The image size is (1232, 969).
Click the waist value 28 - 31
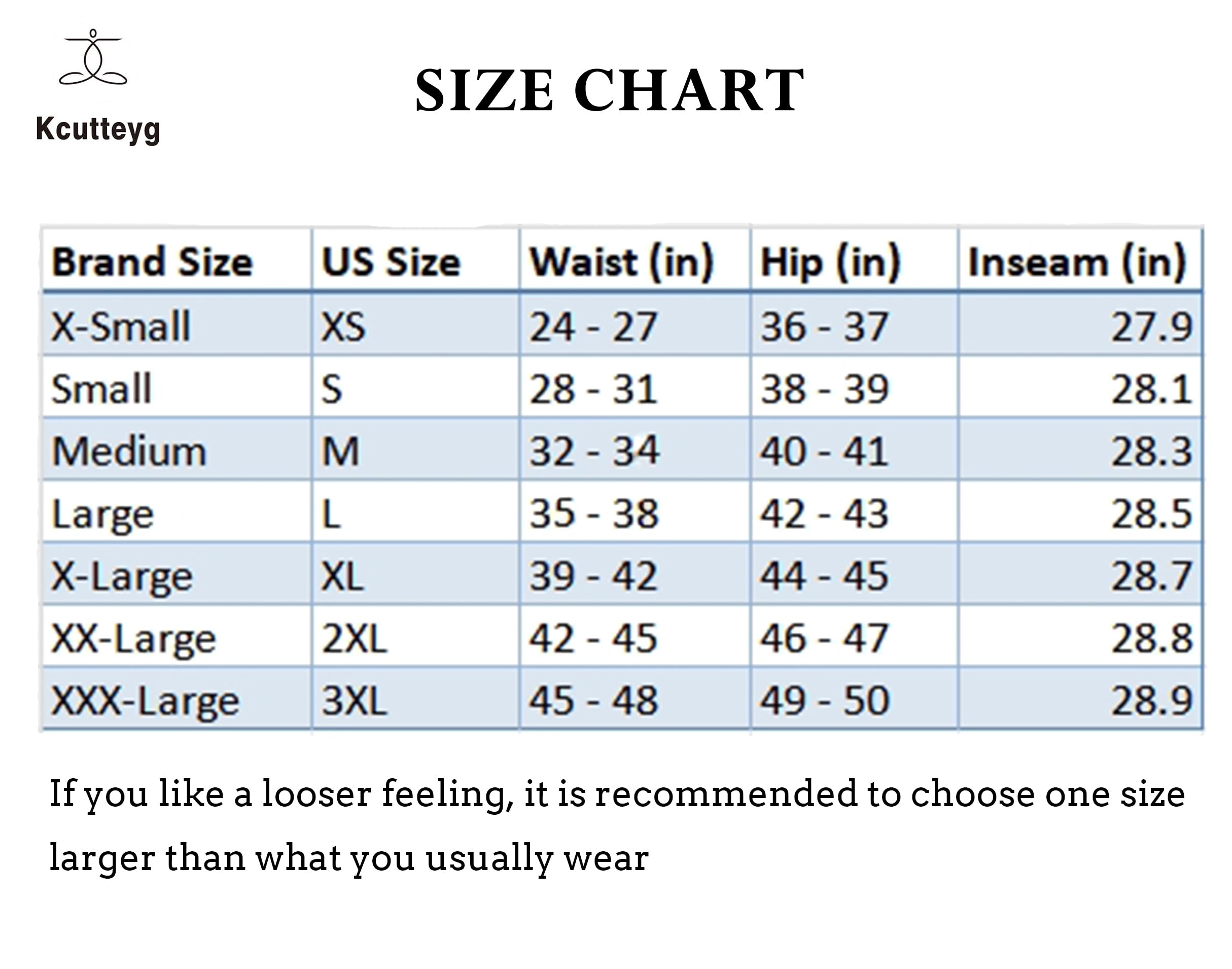pyautogui.click(x=593, y=389)
